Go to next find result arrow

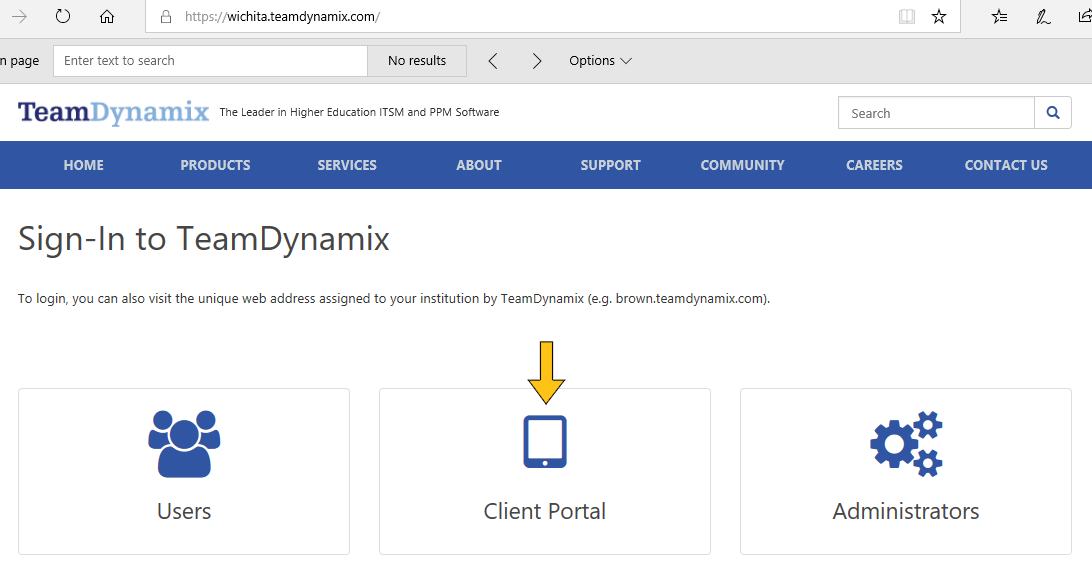537,61
